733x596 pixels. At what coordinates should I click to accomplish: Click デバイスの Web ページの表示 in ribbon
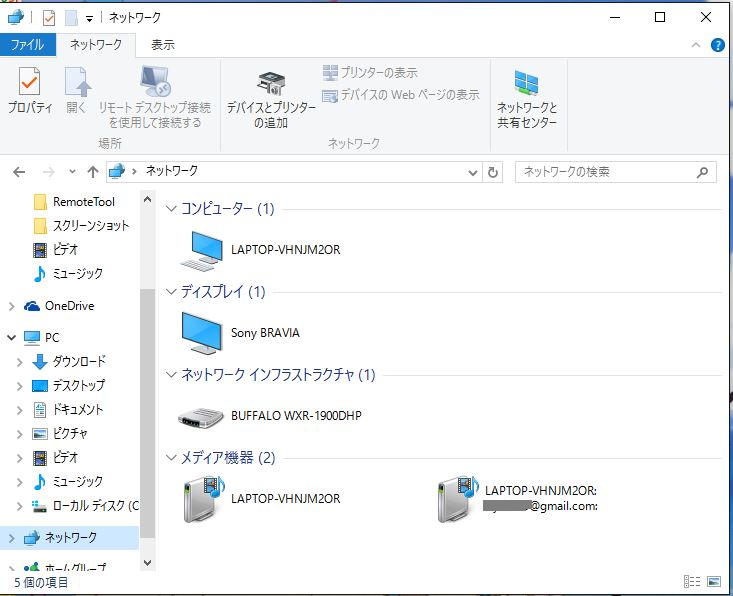coord(401,95)
